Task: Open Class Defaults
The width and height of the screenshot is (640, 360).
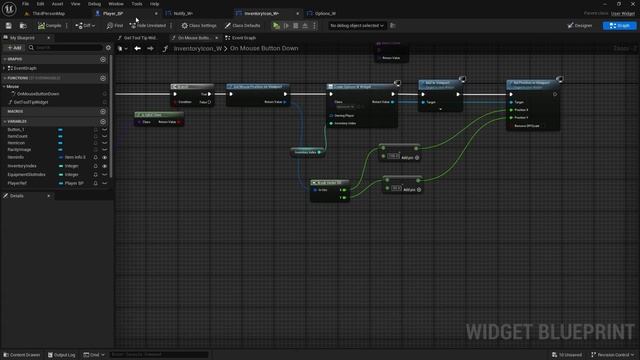Action: (242, 26)
